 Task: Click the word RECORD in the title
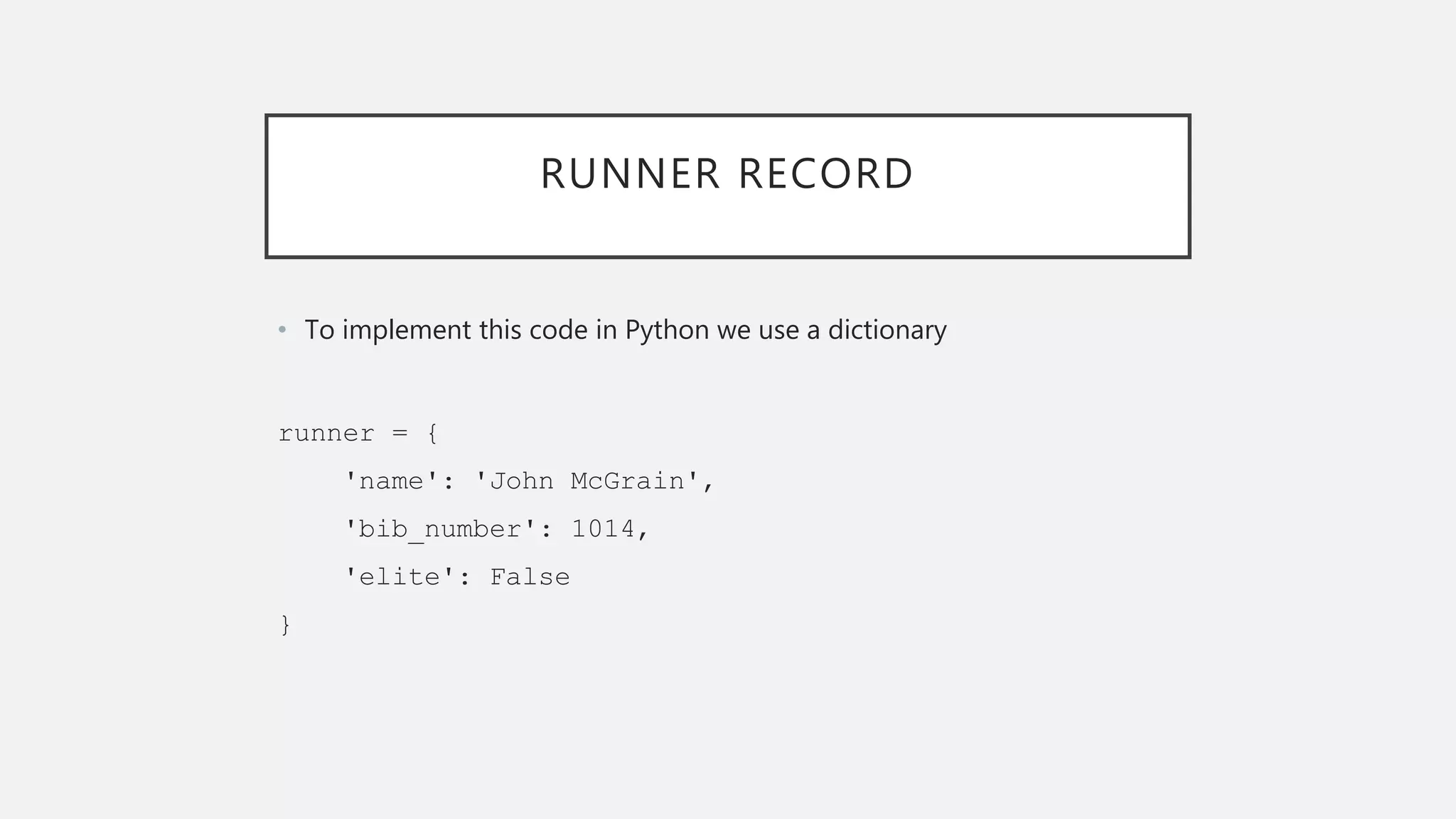coord(825,174)
